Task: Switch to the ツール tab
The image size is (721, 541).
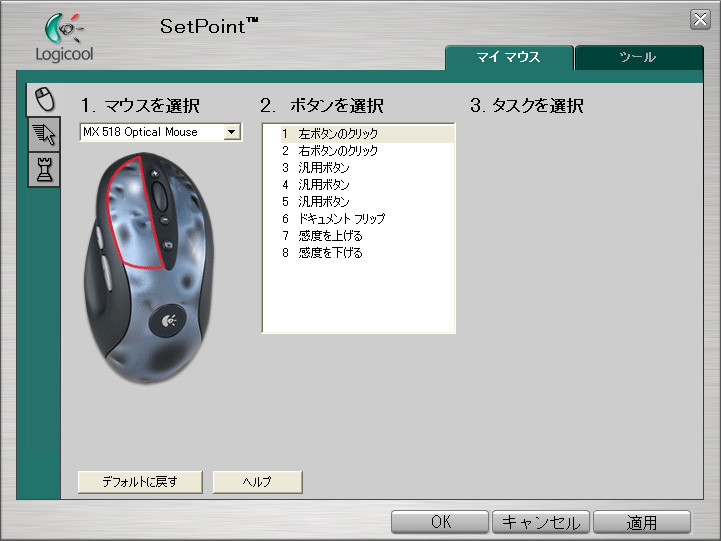Action: pos(637,57)
